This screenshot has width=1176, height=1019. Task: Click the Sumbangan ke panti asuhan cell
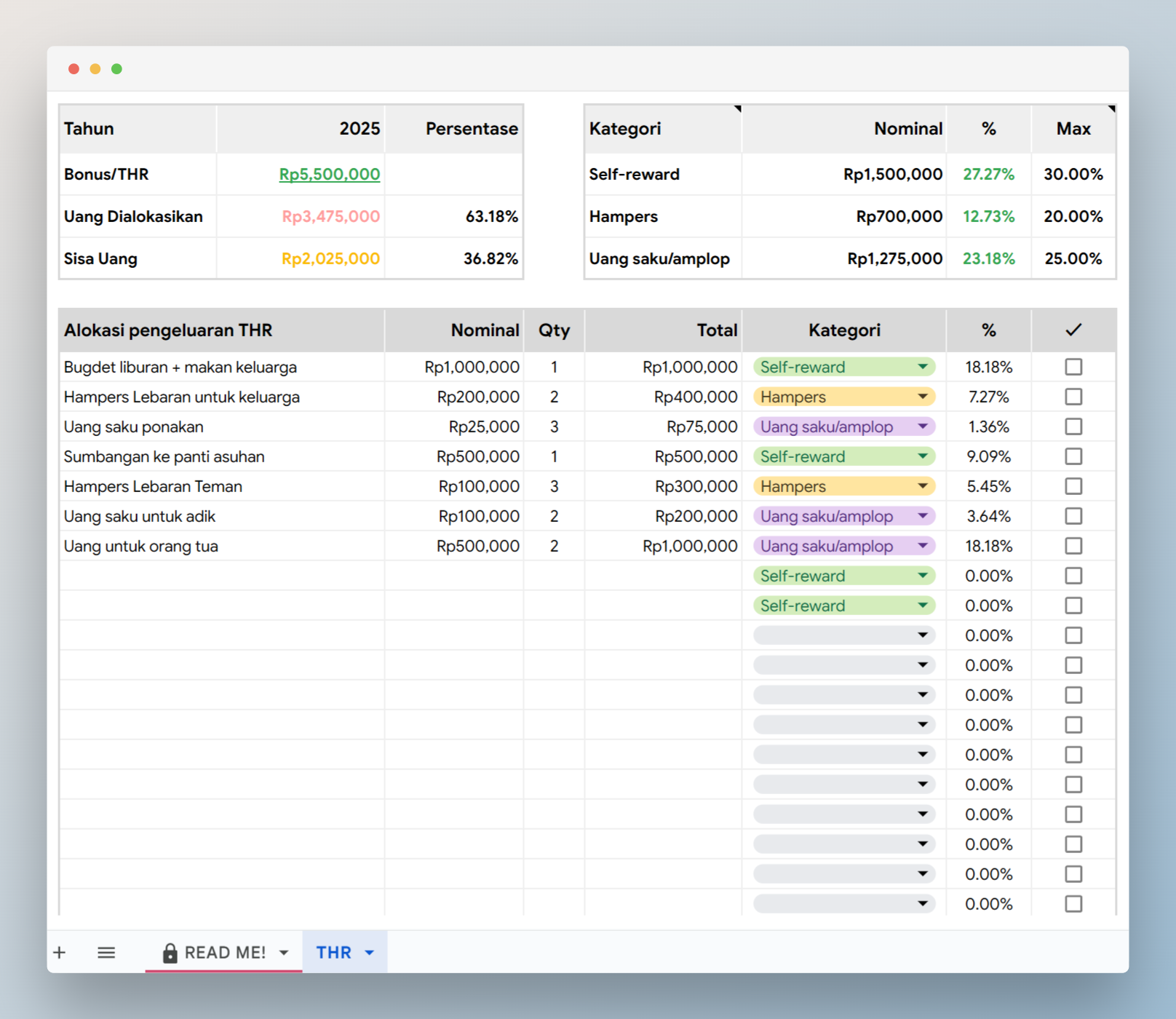221,456
